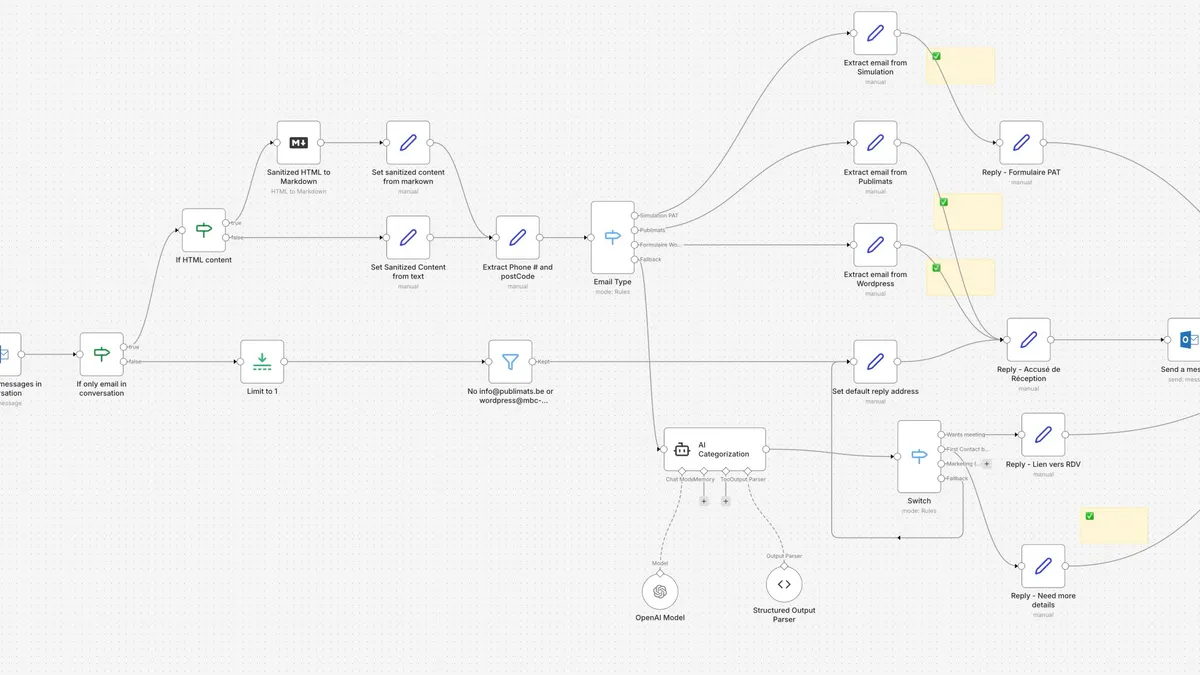Click the Reply - Lien vers RDV node
Image resolution: width=1200 pixels, height=675 pixels.
(x=1043, y=434)
